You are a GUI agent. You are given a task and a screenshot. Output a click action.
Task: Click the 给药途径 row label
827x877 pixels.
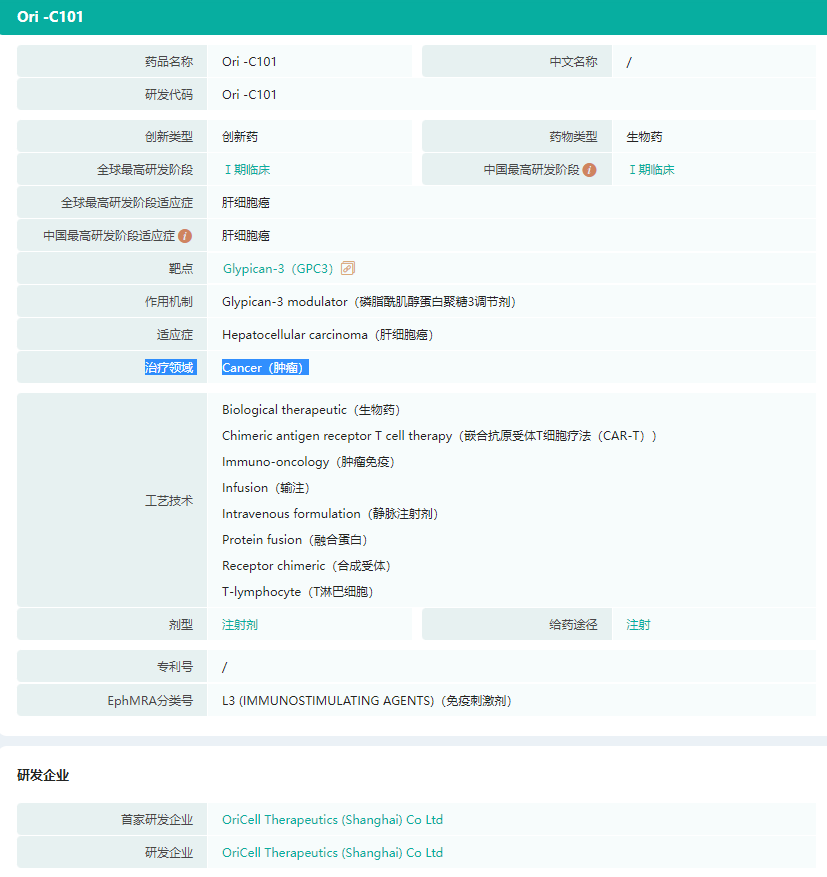click(574, 625)
